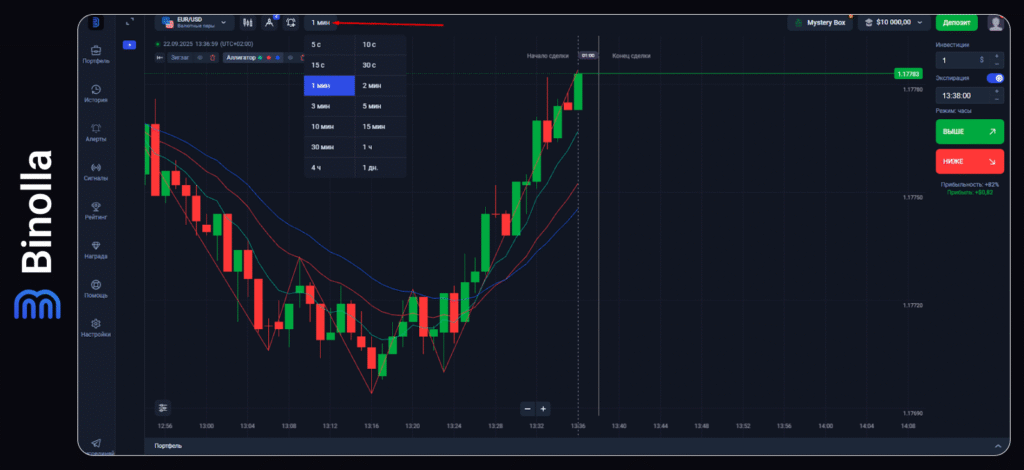The height and width of the screenshot is (470, 1024).
Task: Open Алерты in the left sidebar
Action: 96,132
